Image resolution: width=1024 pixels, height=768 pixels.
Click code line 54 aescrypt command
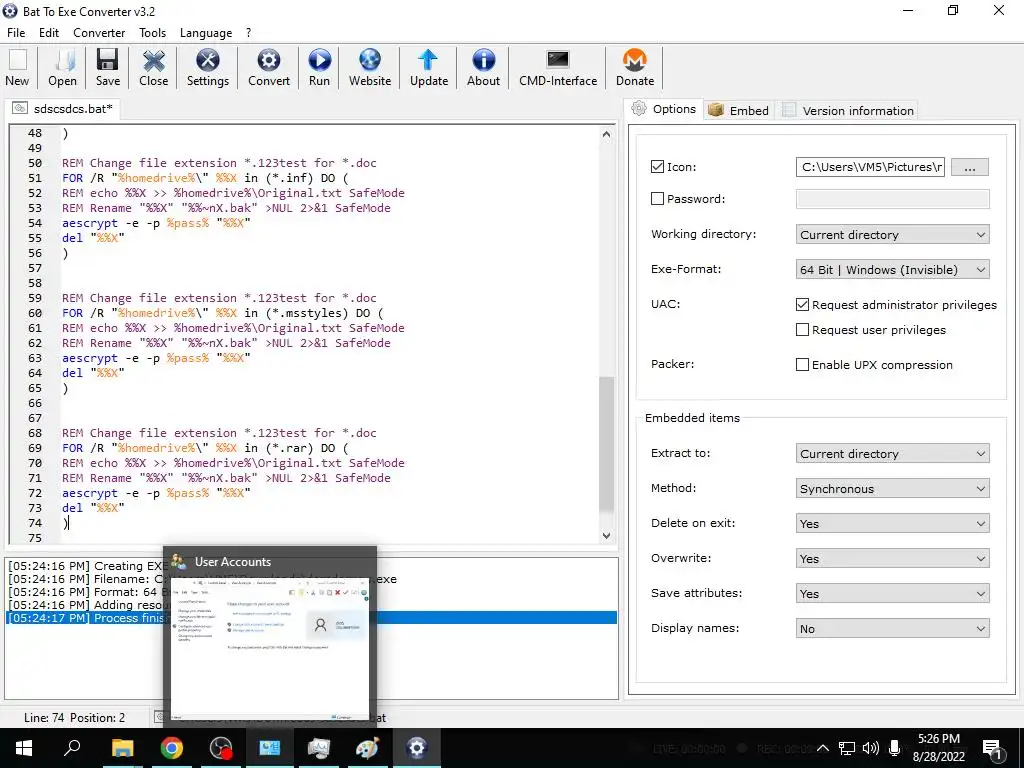pyautogui.click(x=156, y=223)
